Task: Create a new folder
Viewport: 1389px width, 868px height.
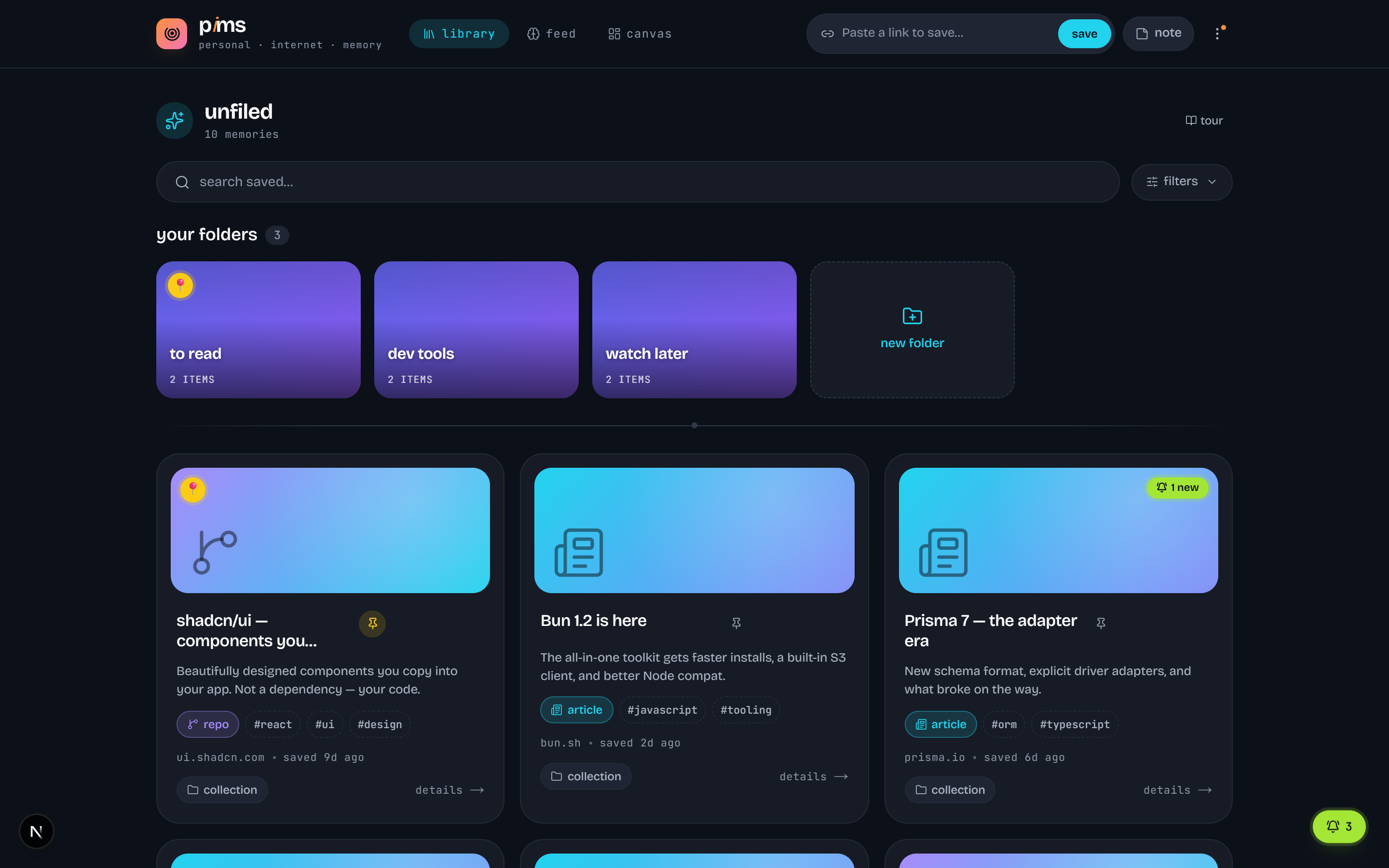Action: point(912,330)
